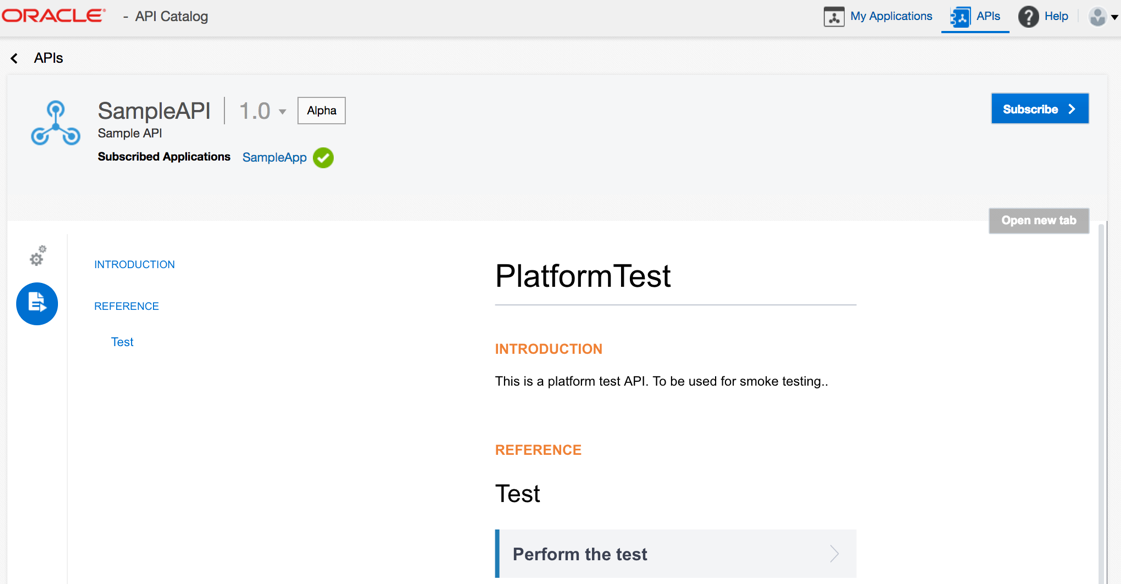Open the user avatar menu
1121x584 pixels.
(1102, 16)
